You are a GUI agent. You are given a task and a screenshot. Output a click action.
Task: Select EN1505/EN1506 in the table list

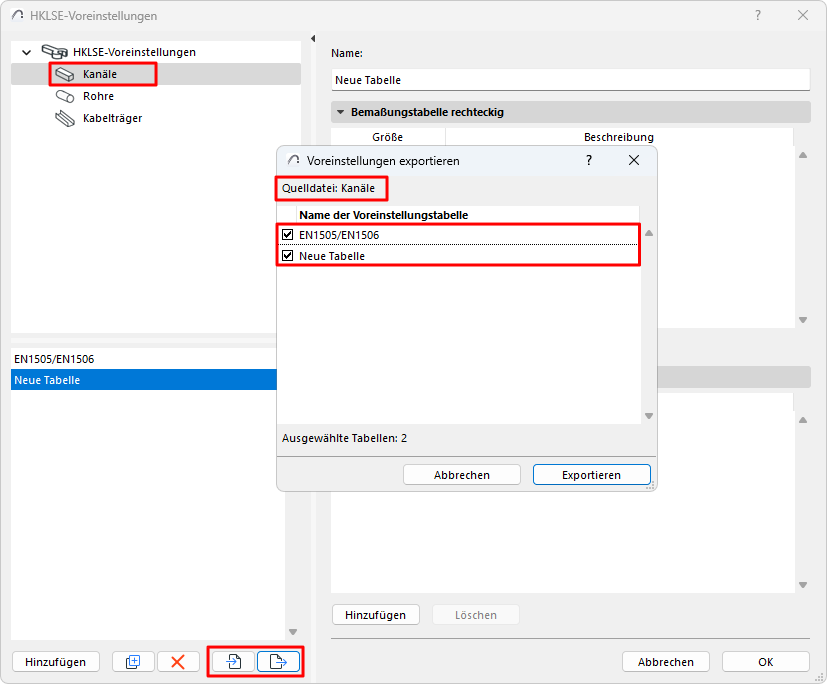click(x=143, y=359)
